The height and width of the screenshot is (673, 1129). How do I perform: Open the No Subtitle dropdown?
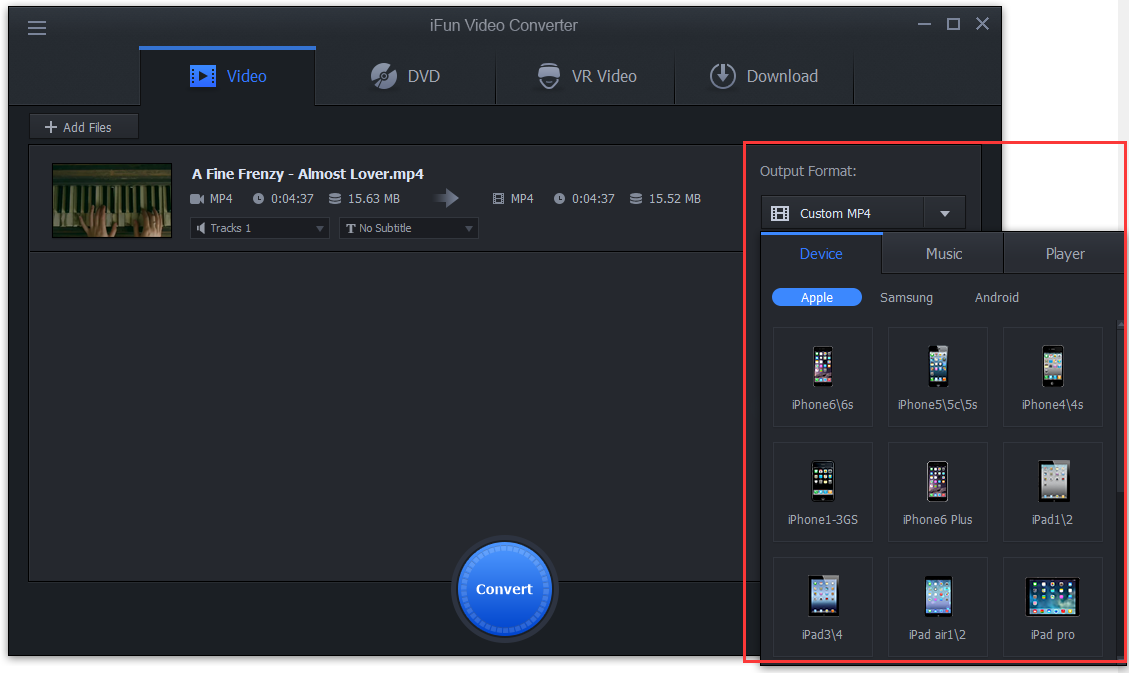(x=409, y=228)
